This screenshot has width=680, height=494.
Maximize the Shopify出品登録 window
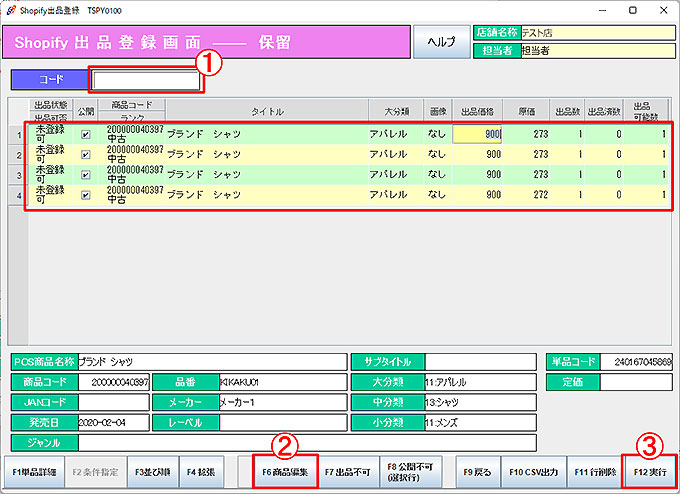pos(633,10)
